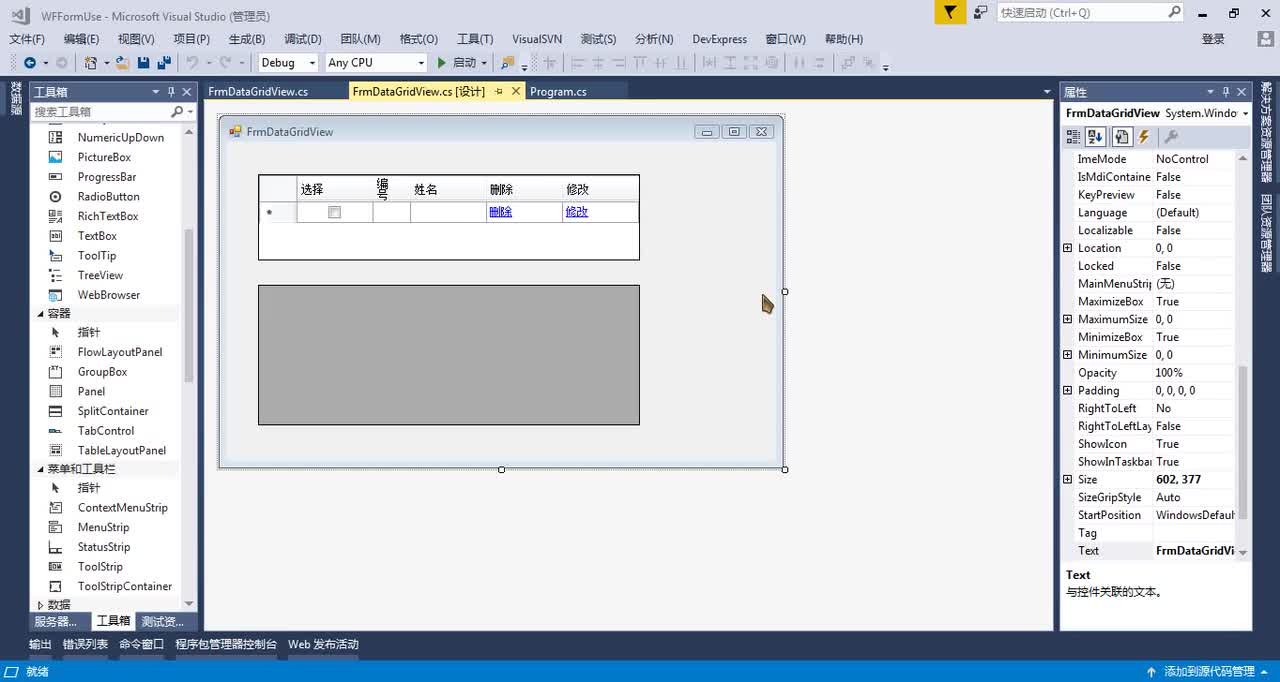1280x682 pixels.
Task: Choose the ToolTip toolbox component
Action: tap(97, 255)
